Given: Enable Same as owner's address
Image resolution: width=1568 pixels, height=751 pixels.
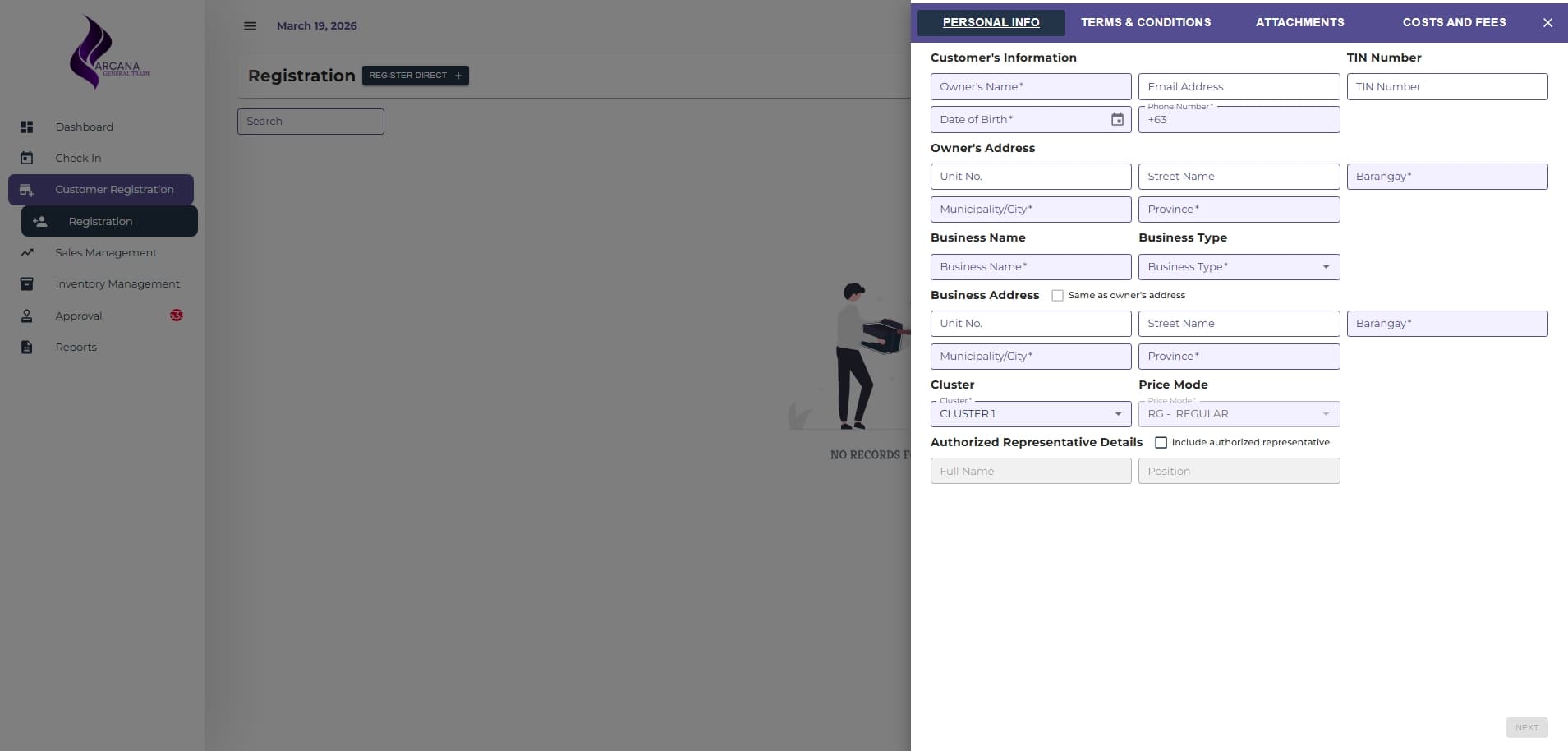Looking at the screenshot, I should click(1057, 295).
